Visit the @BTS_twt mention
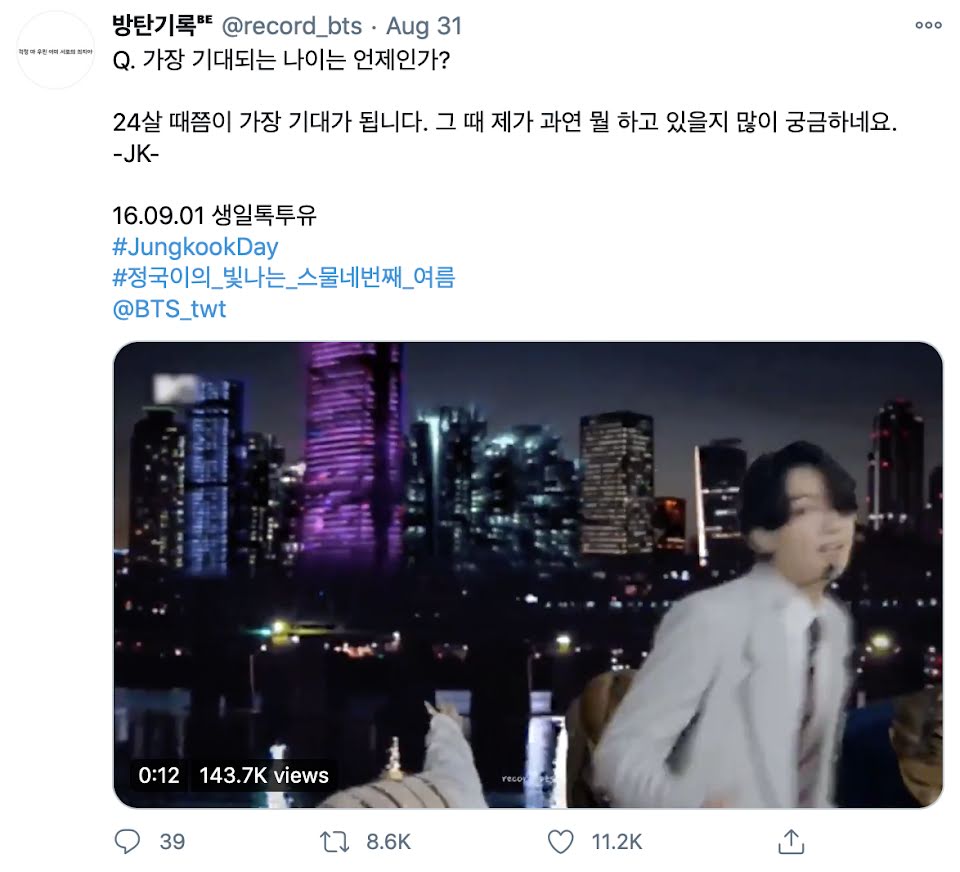 (x=170, y=309)
